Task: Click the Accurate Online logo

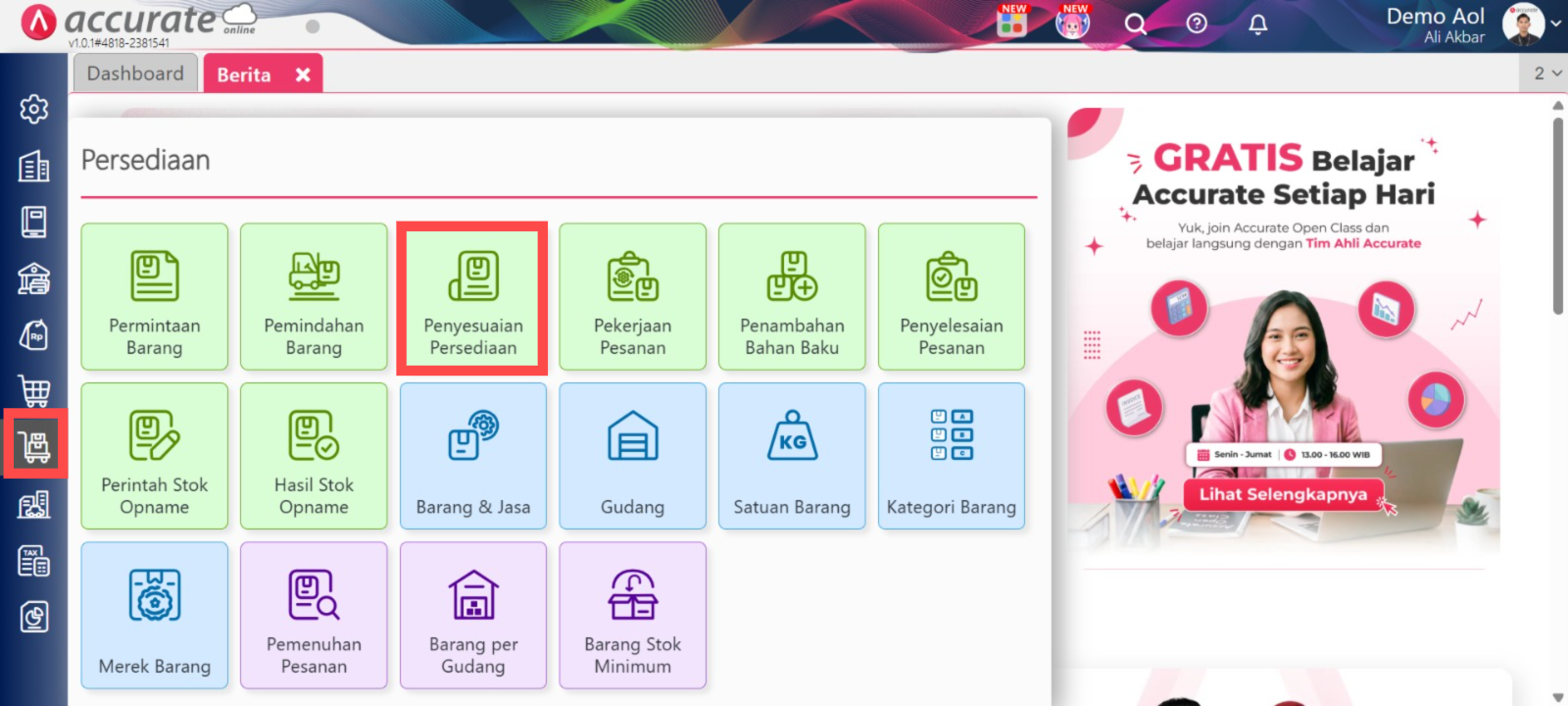Action: (x=137, y=22)
